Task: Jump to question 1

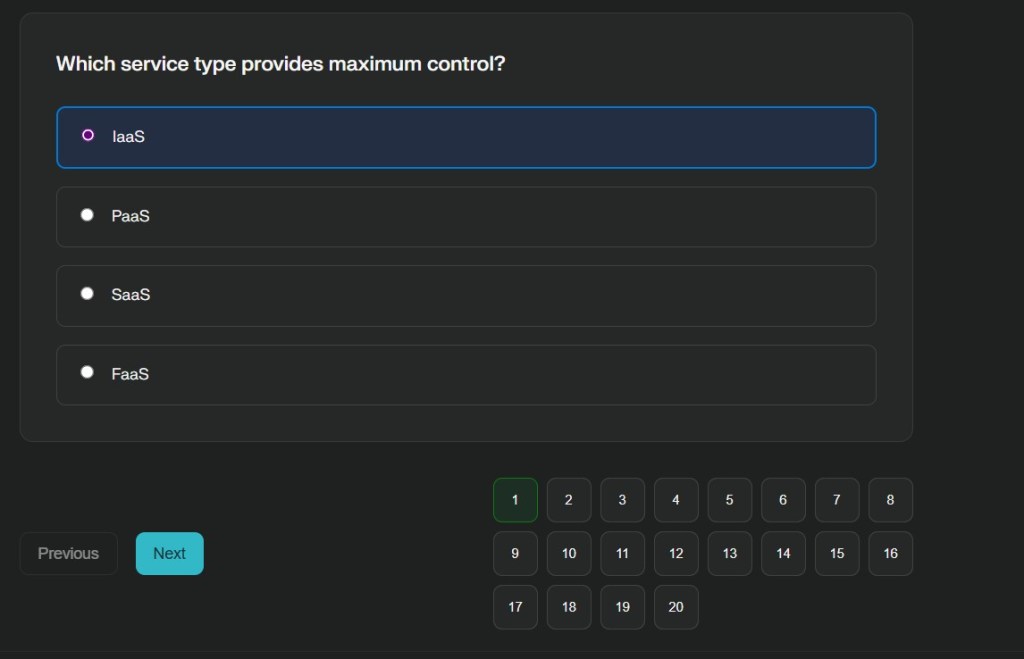Action: [x=515, y=500]
